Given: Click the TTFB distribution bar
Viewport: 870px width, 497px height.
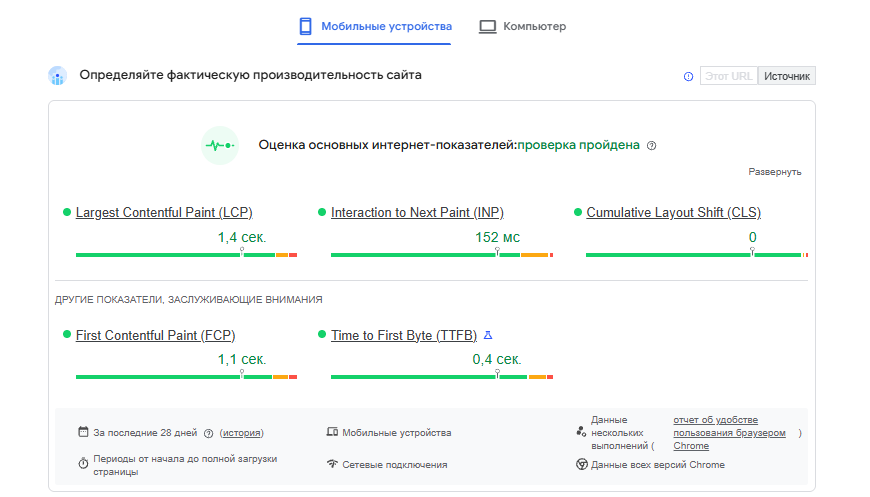Looking at the screenshot, I should click(442, 377).
